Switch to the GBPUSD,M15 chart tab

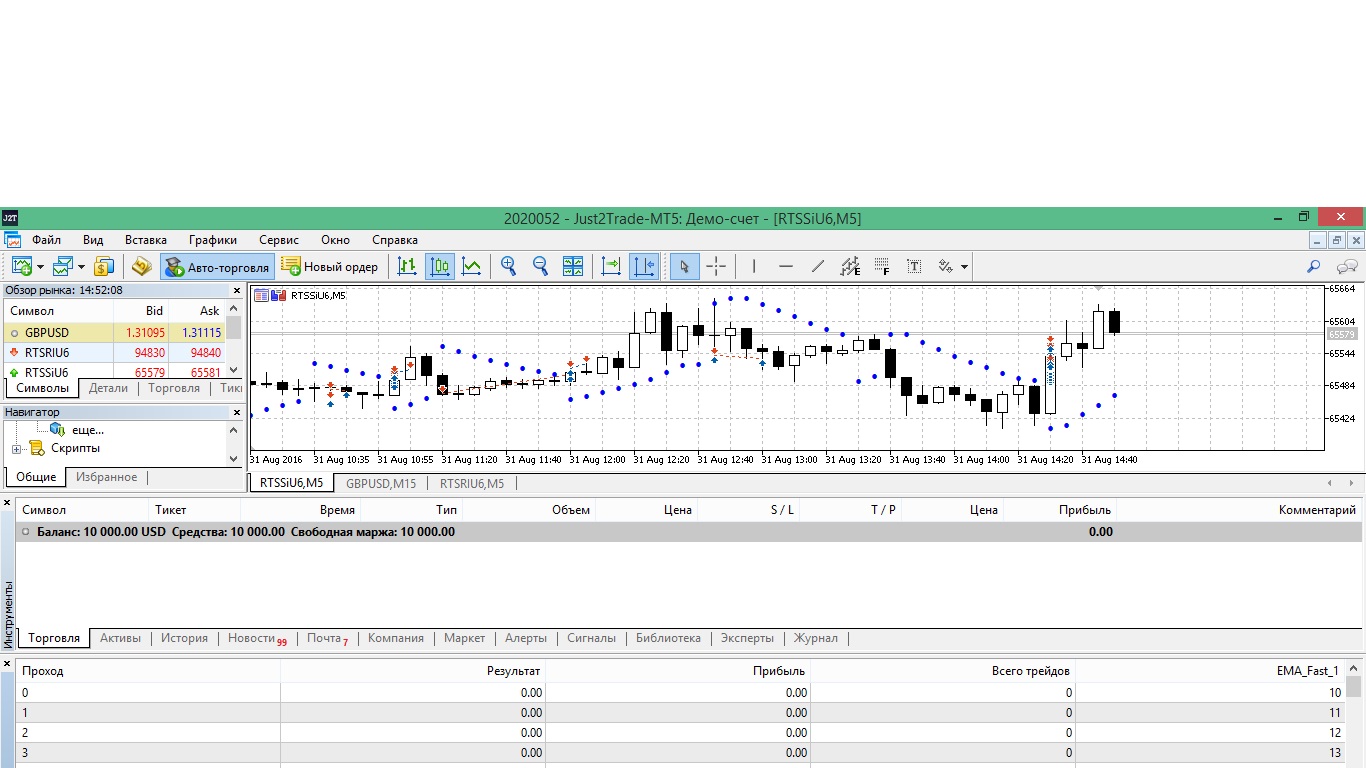click(x=381, y=483)
